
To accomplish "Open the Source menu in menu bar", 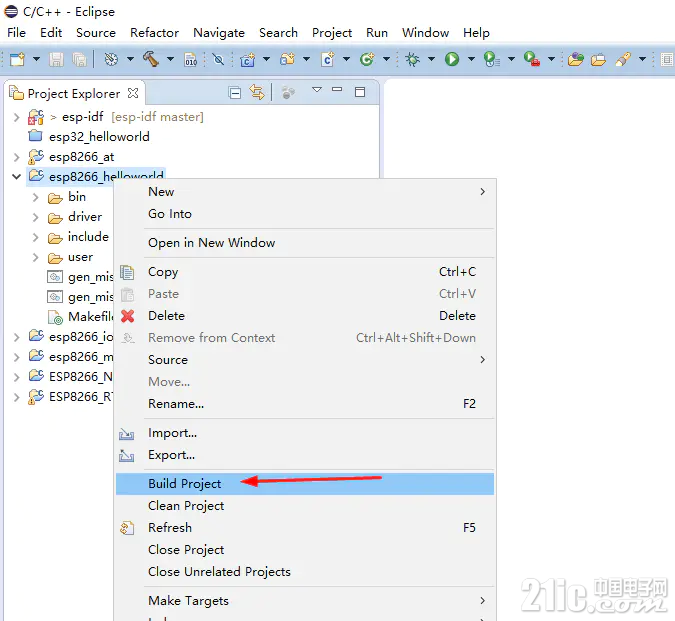I will click(x=96, y=33).
